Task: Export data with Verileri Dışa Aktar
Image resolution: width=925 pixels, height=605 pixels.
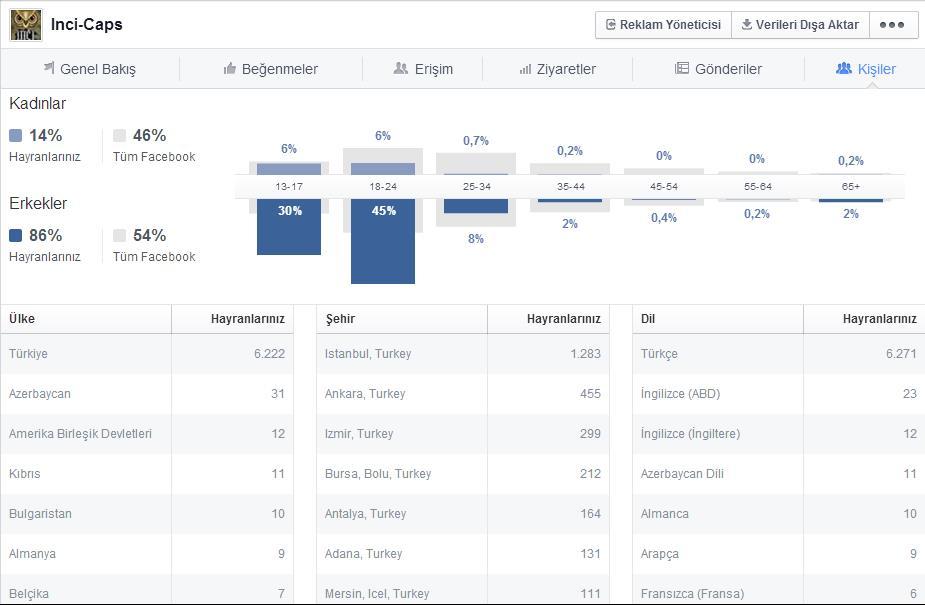Action: point(800,25)
